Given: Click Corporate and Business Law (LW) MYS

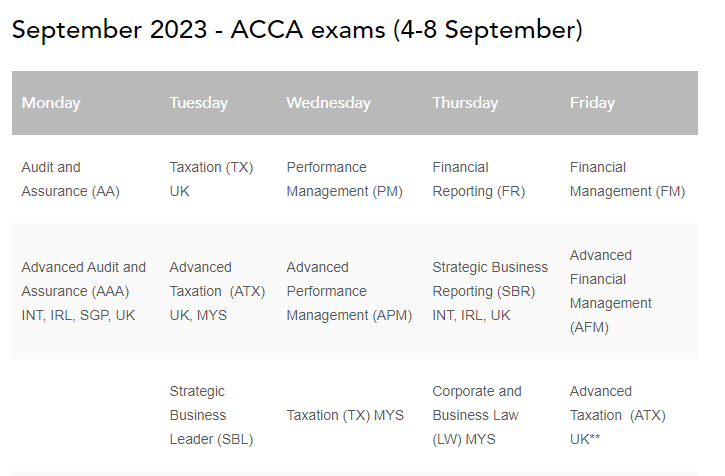Looking at the screenshot, I should (477, 415).
